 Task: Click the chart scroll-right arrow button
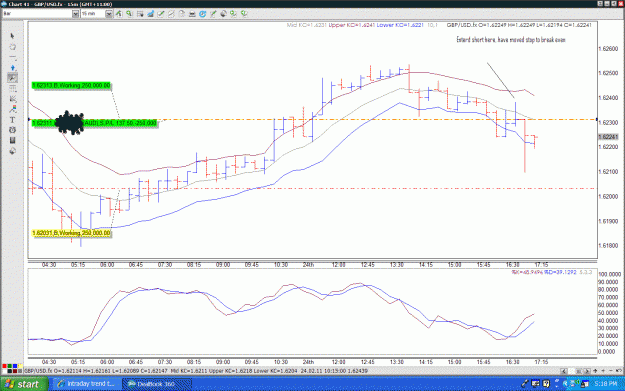(x=587, y=371)
